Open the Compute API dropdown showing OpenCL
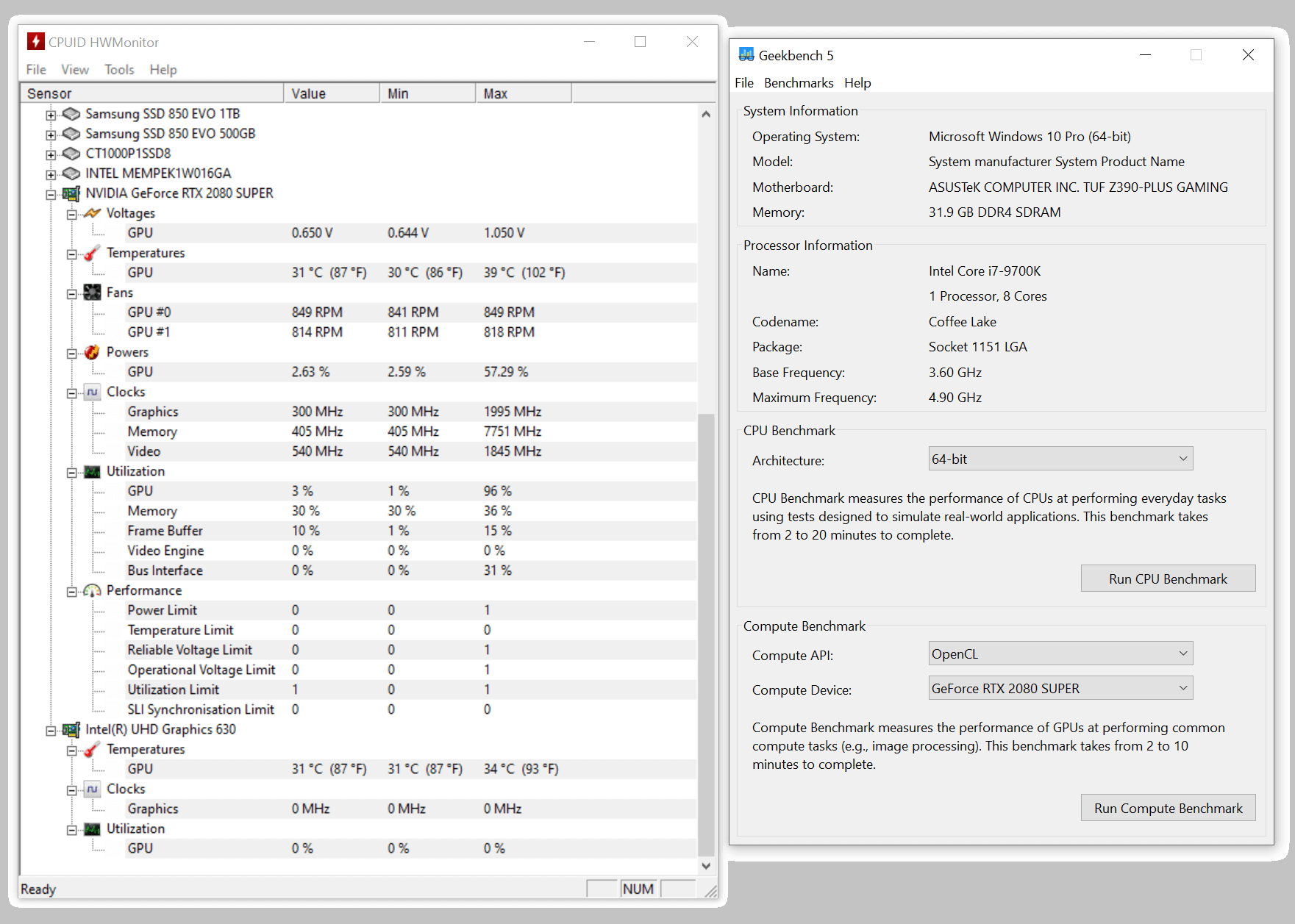 coord(1060,654)
